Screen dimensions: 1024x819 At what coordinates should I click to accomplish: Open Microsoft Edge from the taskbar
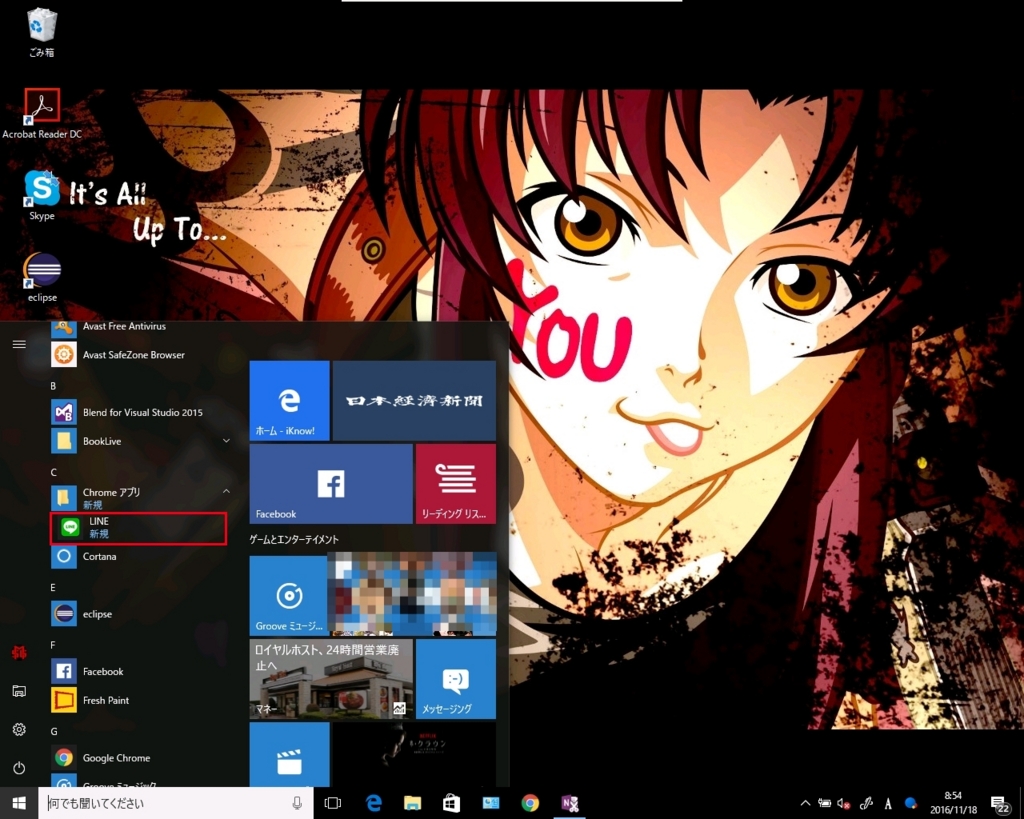coord(373,803)
